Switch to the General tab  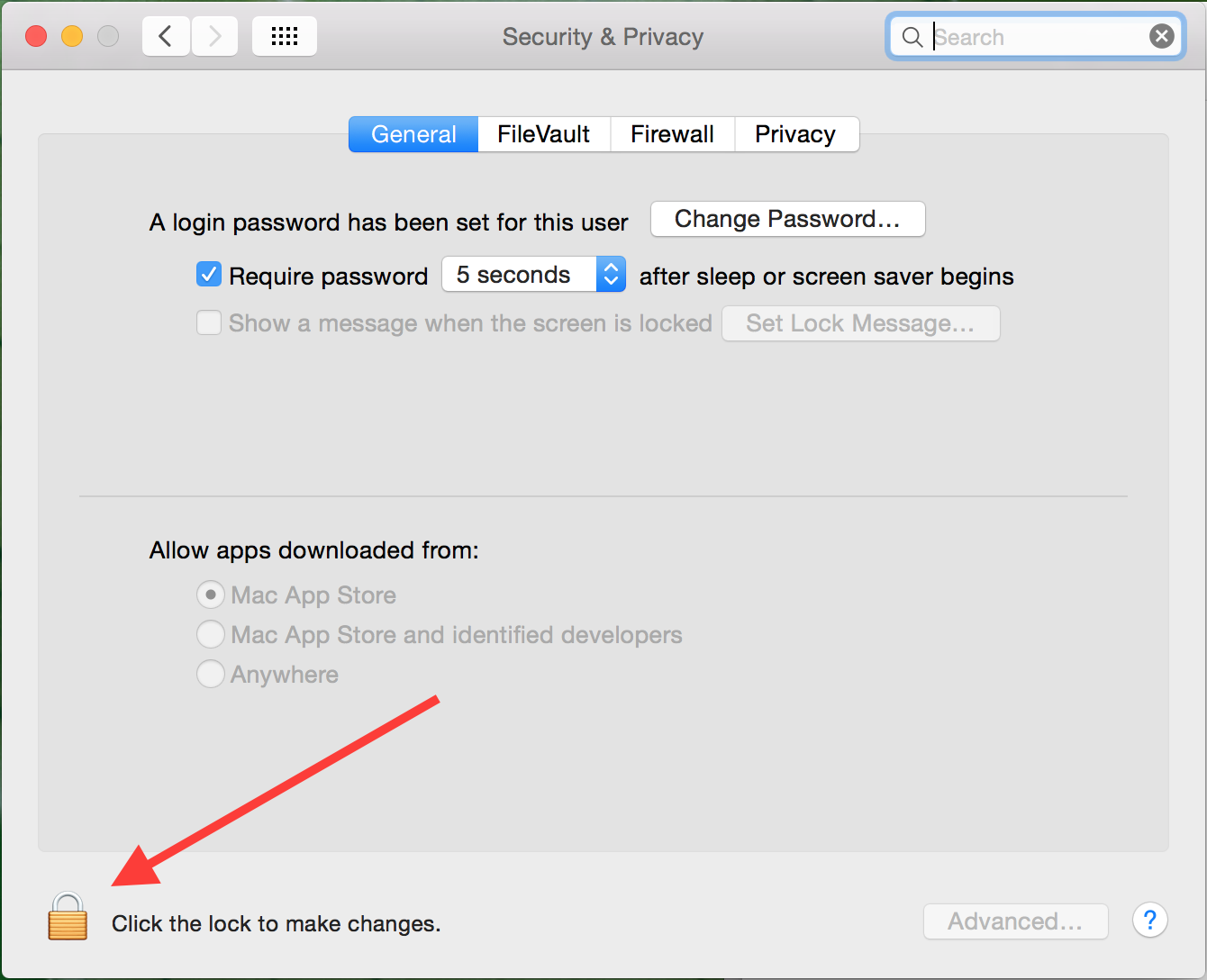pos(413,134)
